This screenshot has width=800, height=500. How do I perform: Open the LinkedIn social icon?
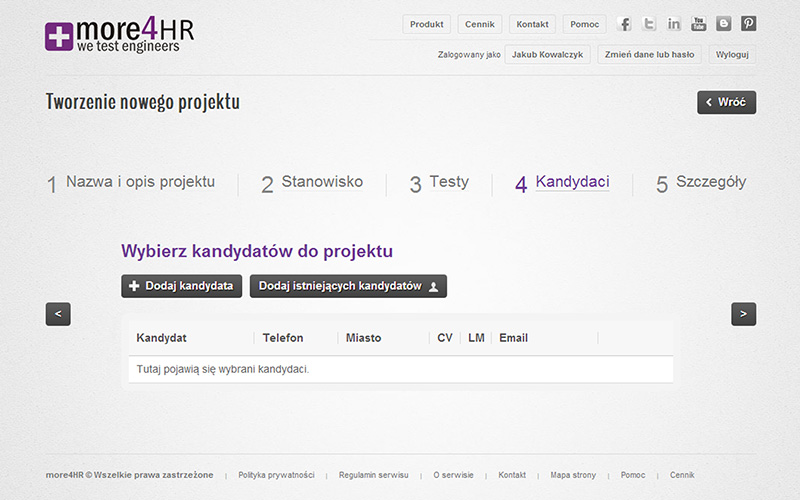[673, 24]
